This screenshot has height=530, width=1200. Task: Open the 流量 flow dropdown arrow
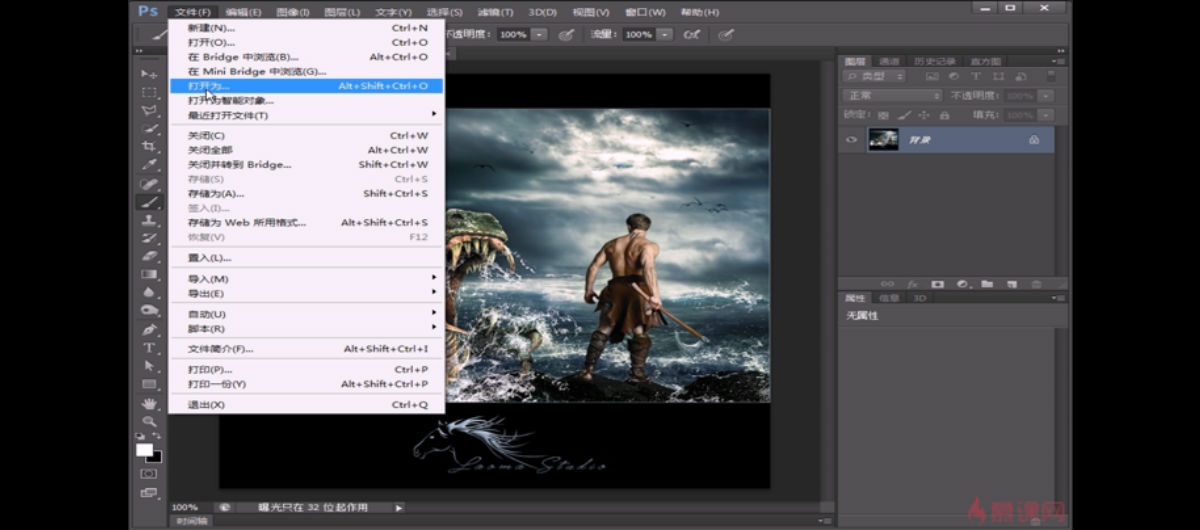[665, 34]
